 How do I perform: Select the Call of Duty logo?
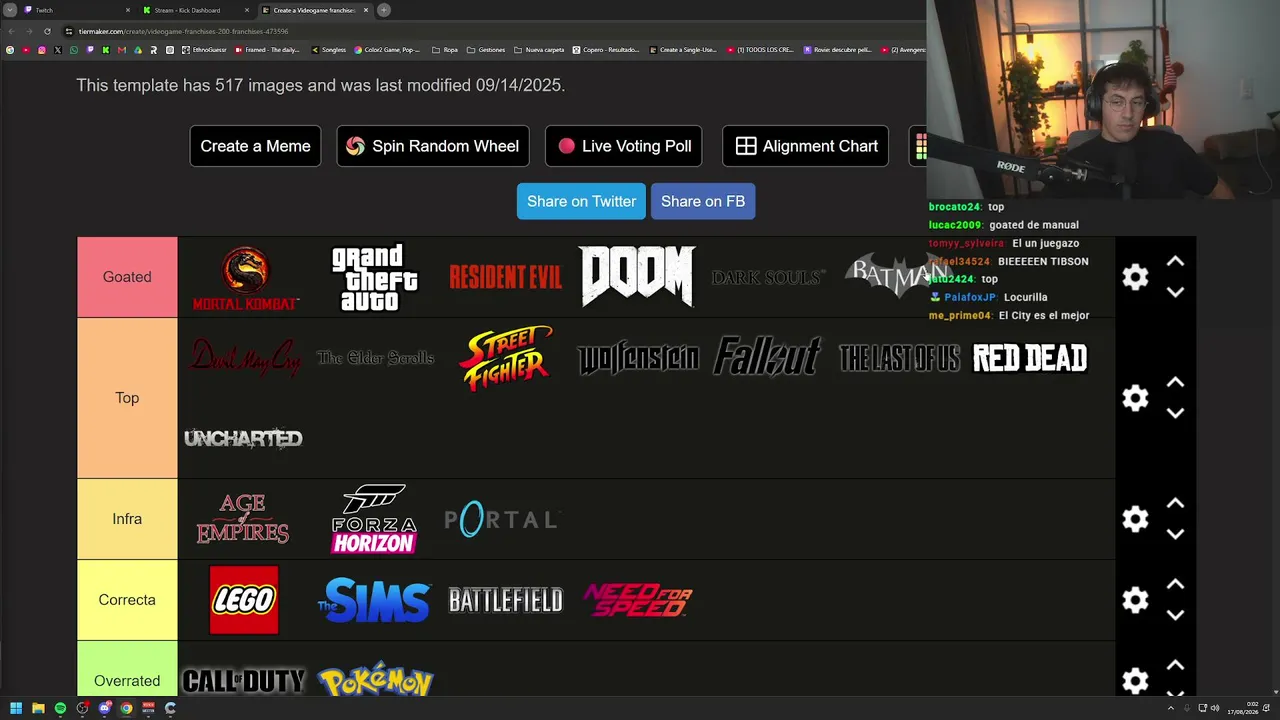pyautogui.click(x=244, y=681)
